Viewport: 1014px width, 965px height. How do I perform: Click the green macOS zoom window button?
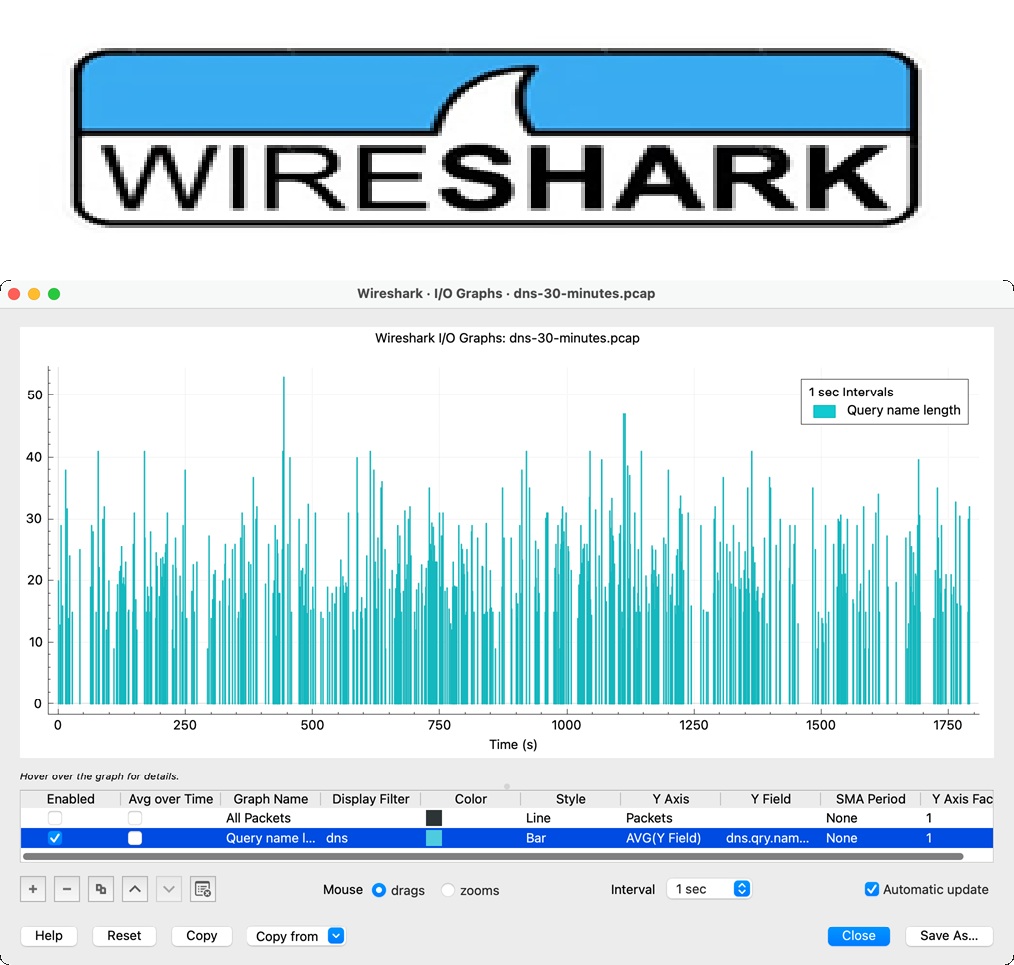54,294
